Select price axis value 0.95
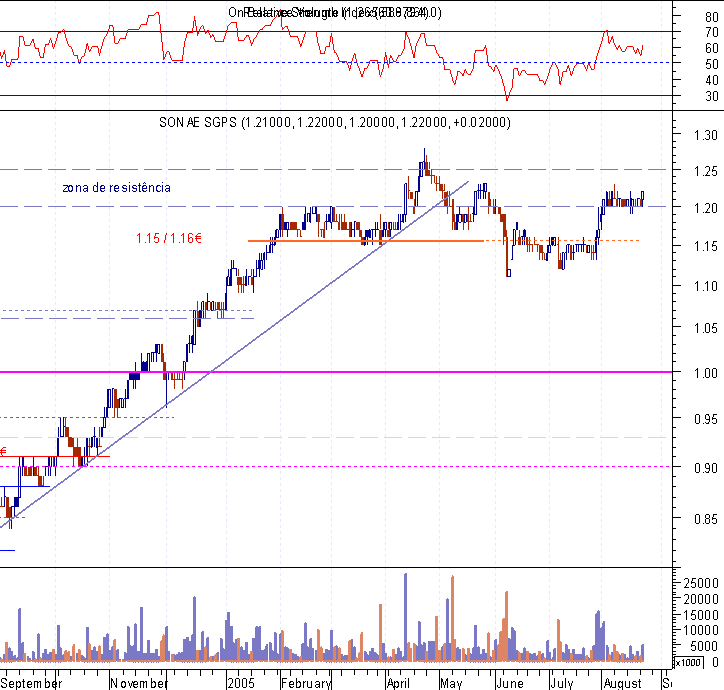The height and width of the screenshot is (690, 724). coord(705,419)
